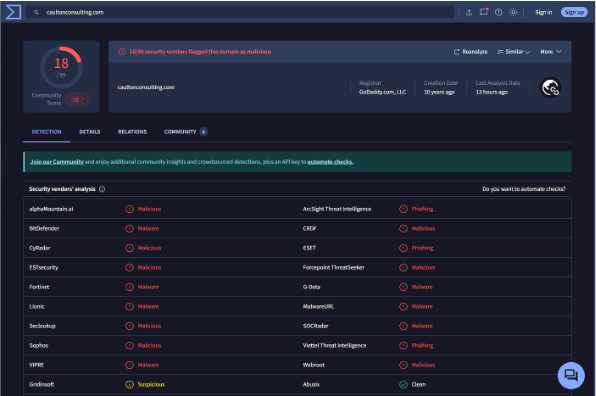
Task: Click info icon beside Security vendors' analysis
Action: (x=102, y=189)
